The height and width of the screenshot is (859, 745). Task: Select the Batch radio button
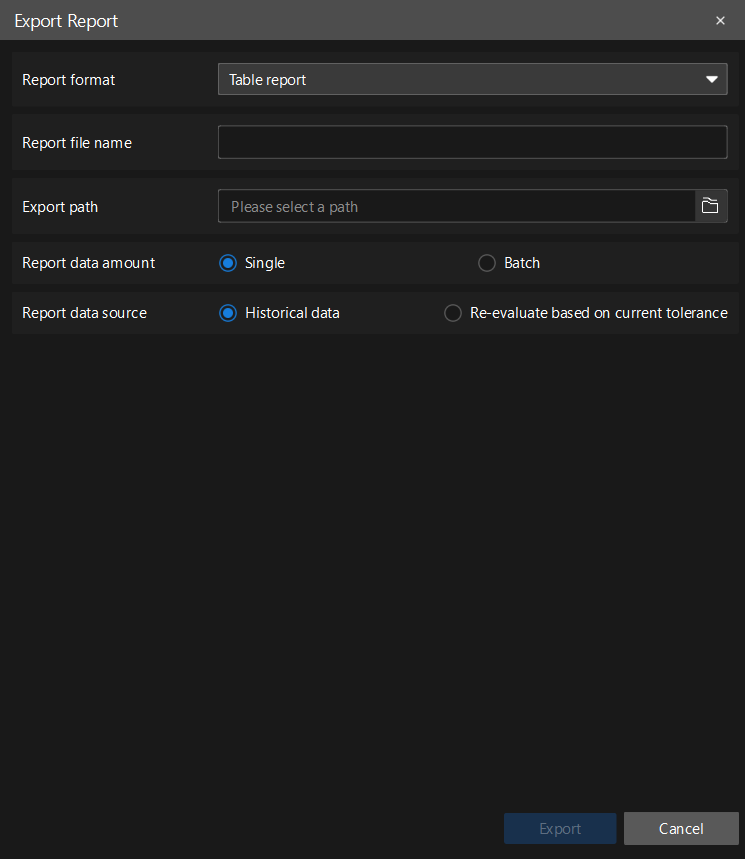pos(487,262)
